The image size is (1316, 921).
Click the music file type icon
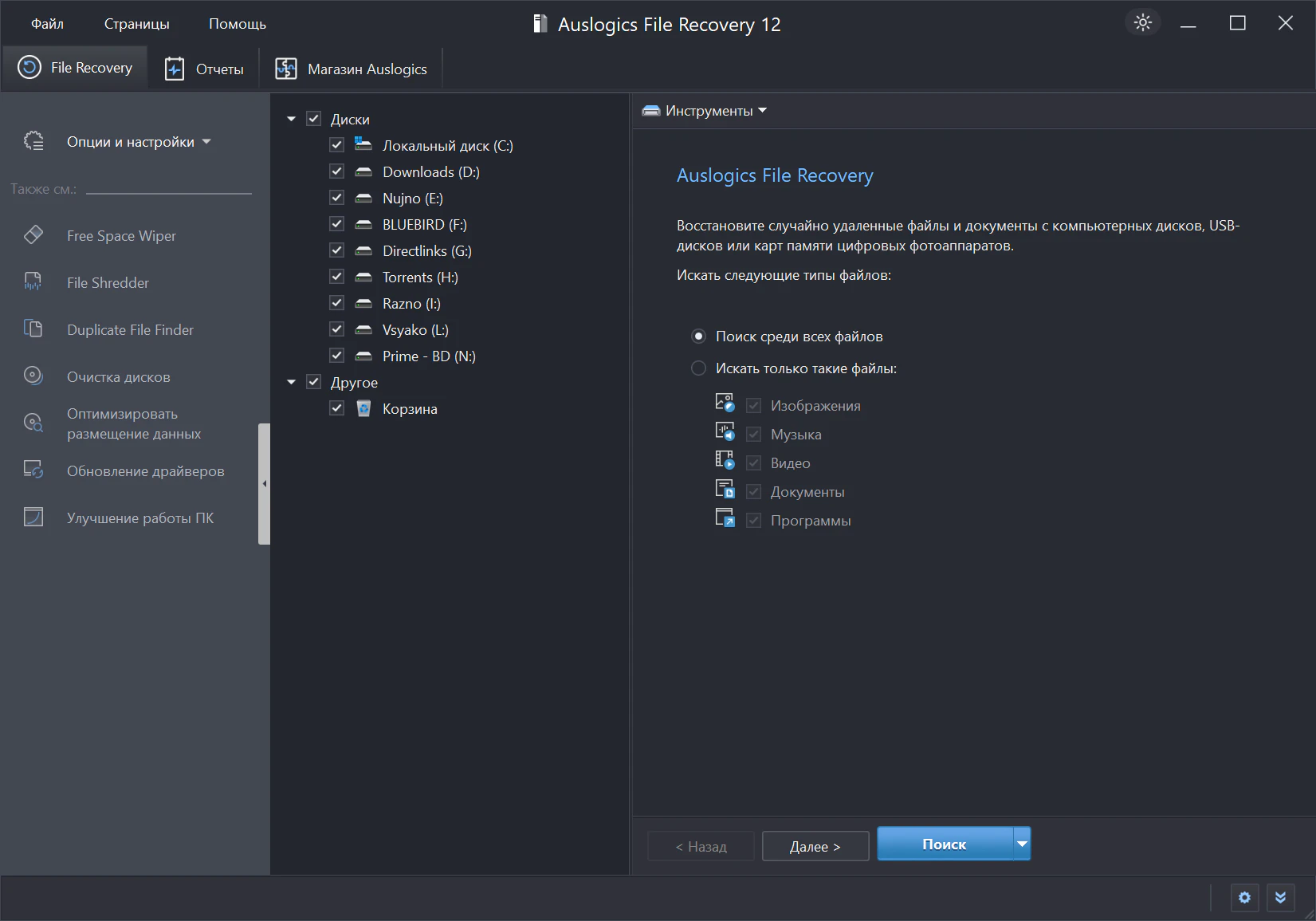(725, 431)
